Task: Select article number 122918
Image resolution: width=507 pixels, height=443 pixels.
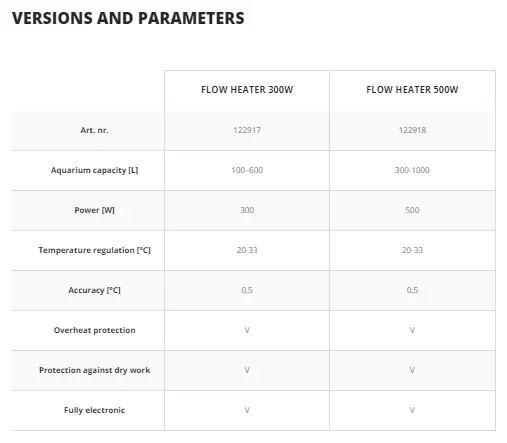Action: pos(412,130)
